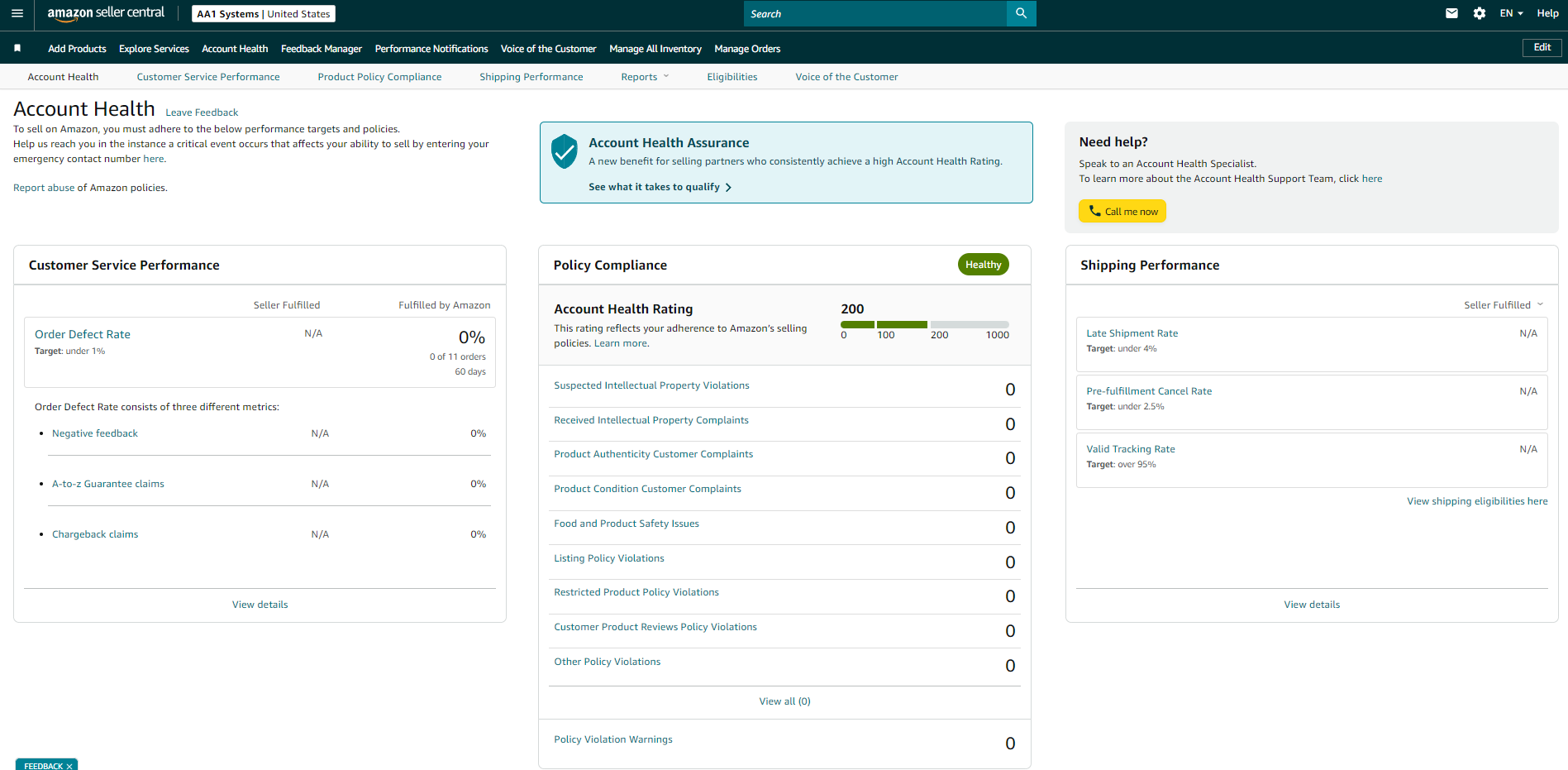Open Explore Services from the favorites bar
The height and width of the screenshot is (770, 1568).
click(x=154, y=49)
